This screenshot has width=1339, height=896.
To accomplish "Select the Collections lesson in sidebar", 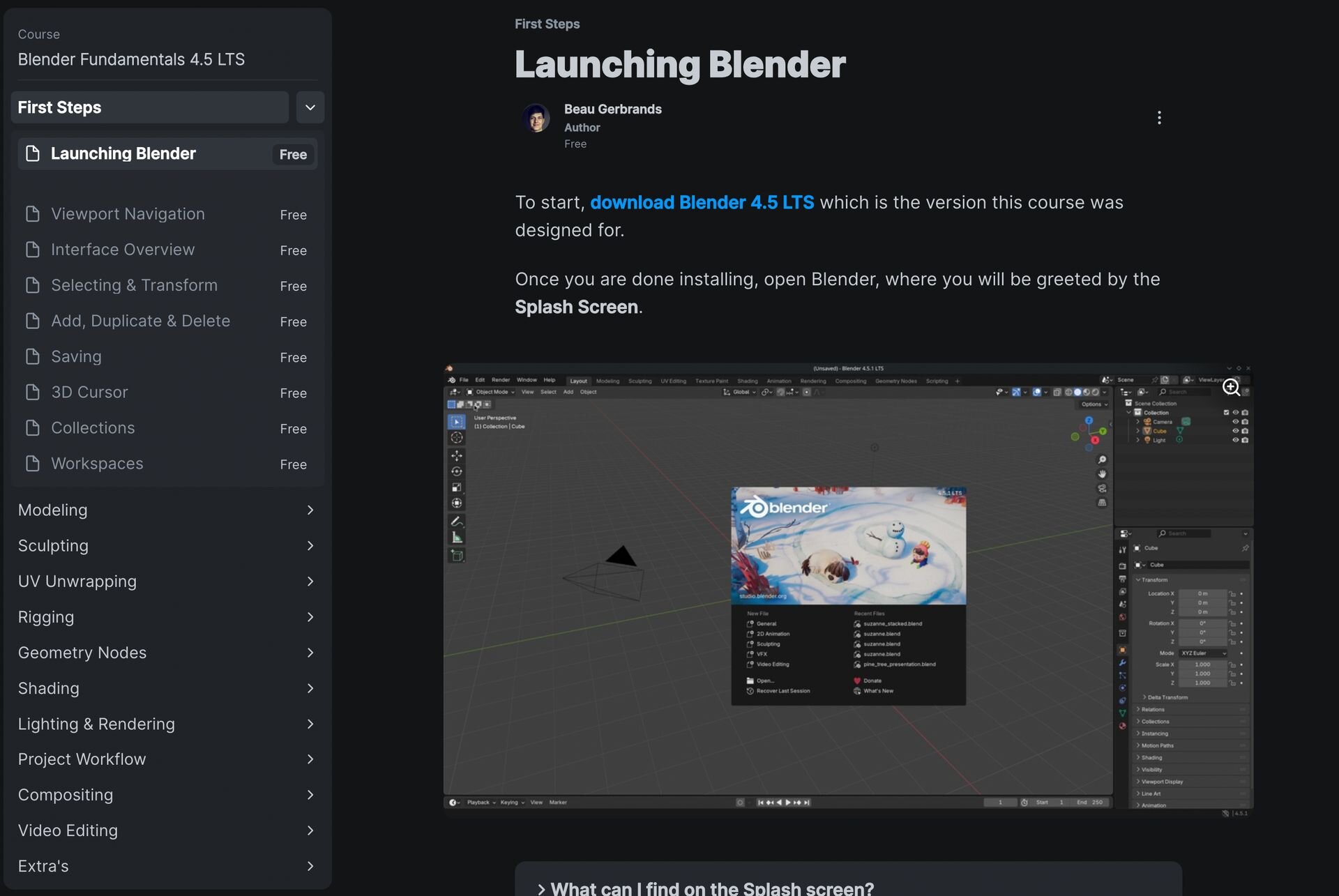I will click(x=93, y=428).
